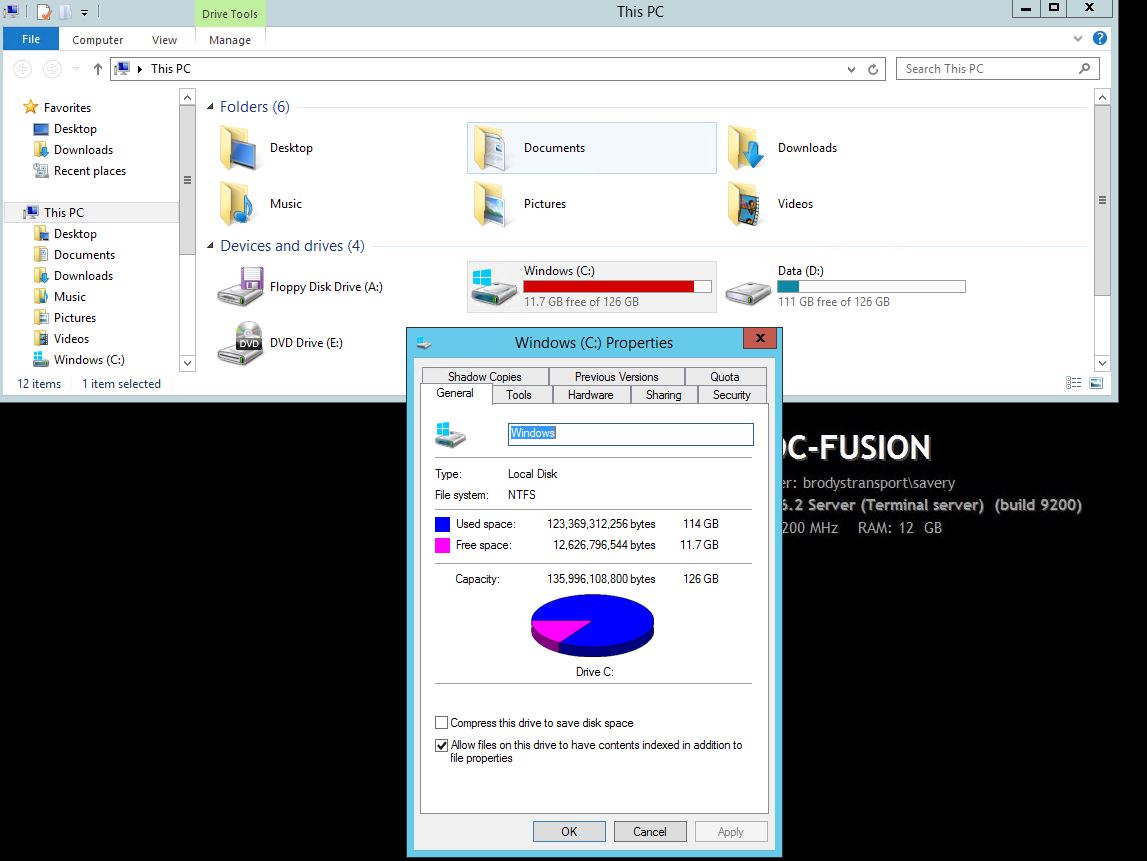Open the Downloads folder icon
This screenshot has height=861, width=1147.
[746, 147]
